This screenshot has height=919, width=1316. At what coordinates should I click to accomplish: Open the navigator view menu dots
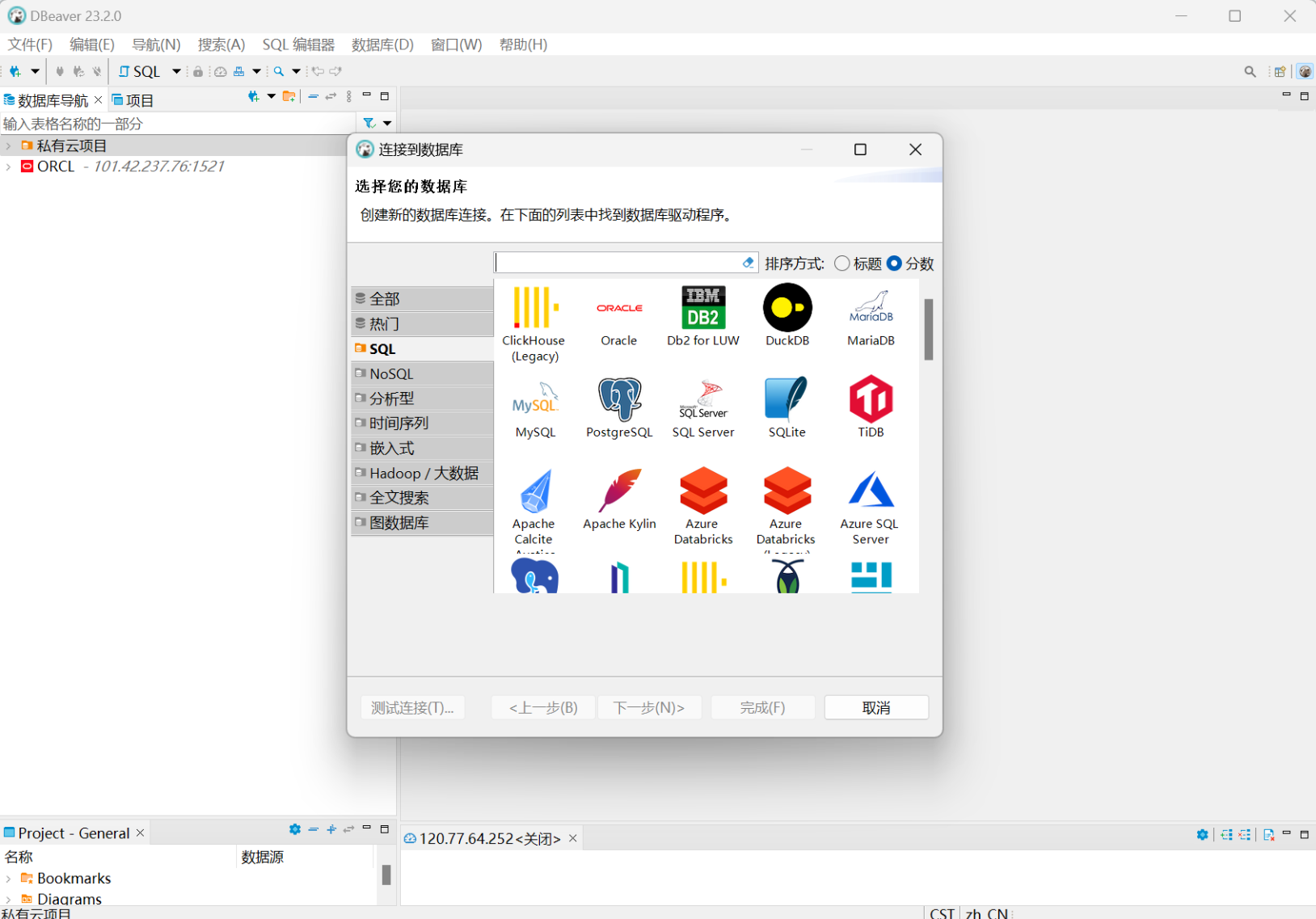[x=349, y=97]
